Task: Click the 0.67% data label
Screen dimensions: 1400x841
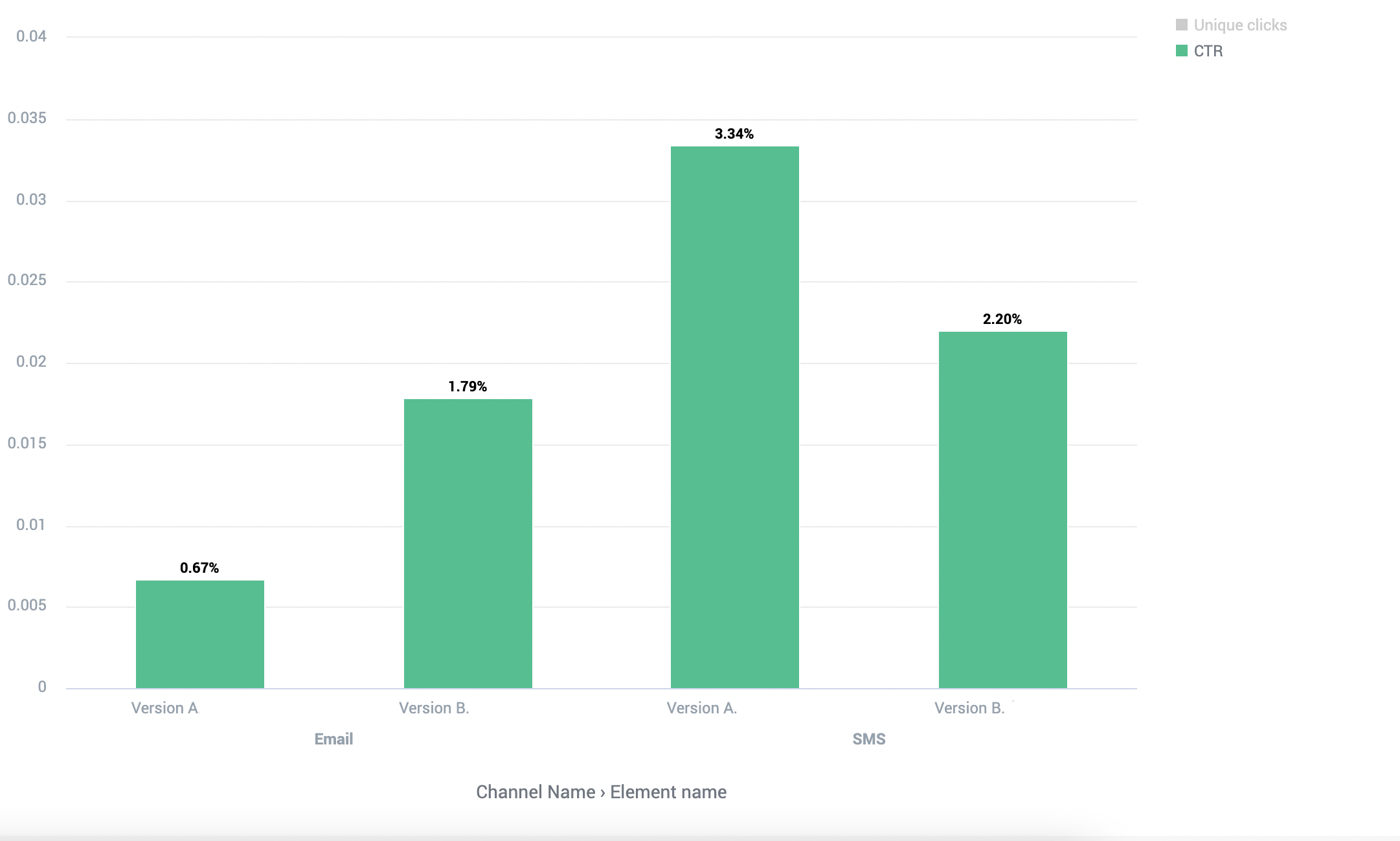Action: tap(199, 568)
